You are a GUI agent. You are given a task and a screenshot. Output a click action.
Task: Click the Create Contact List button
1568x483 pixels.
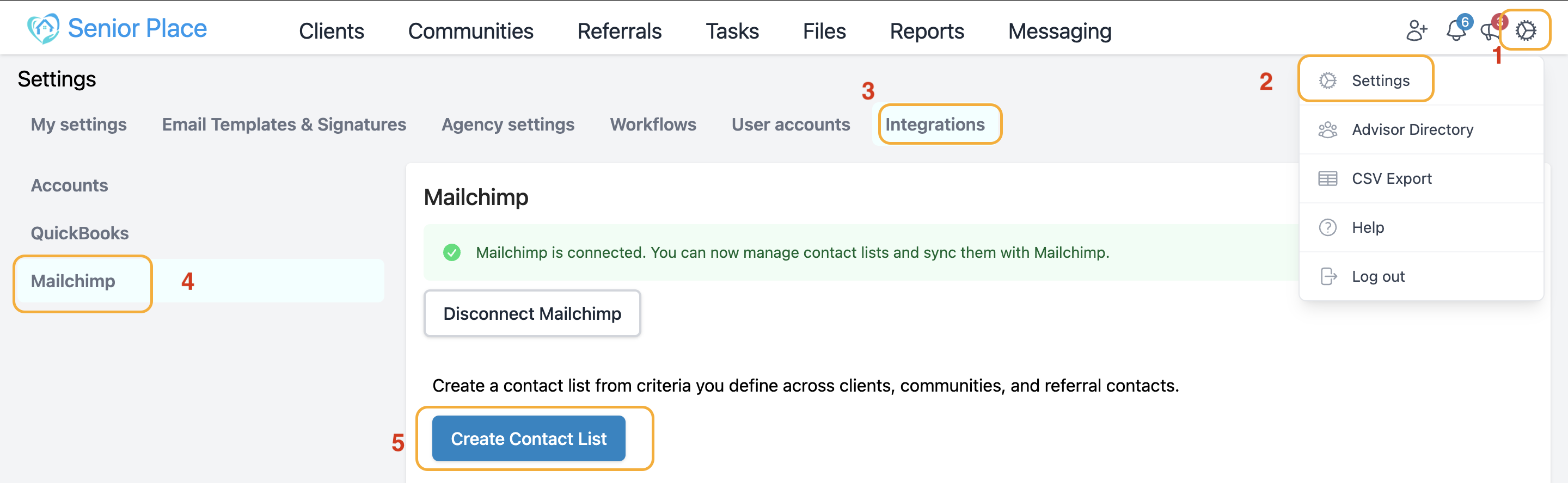coord(528,438)
